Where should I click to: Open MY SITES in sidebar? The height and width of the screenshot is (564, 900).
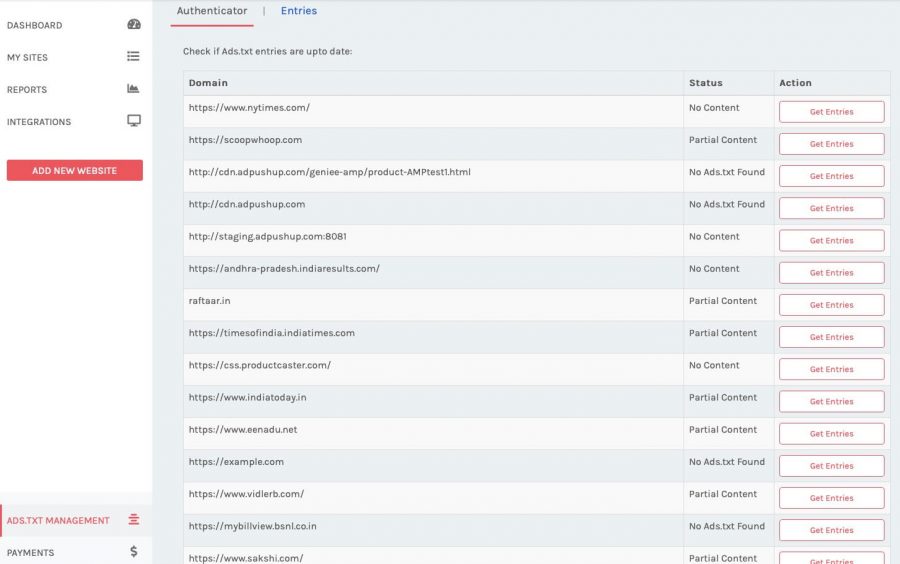(27, 57)
